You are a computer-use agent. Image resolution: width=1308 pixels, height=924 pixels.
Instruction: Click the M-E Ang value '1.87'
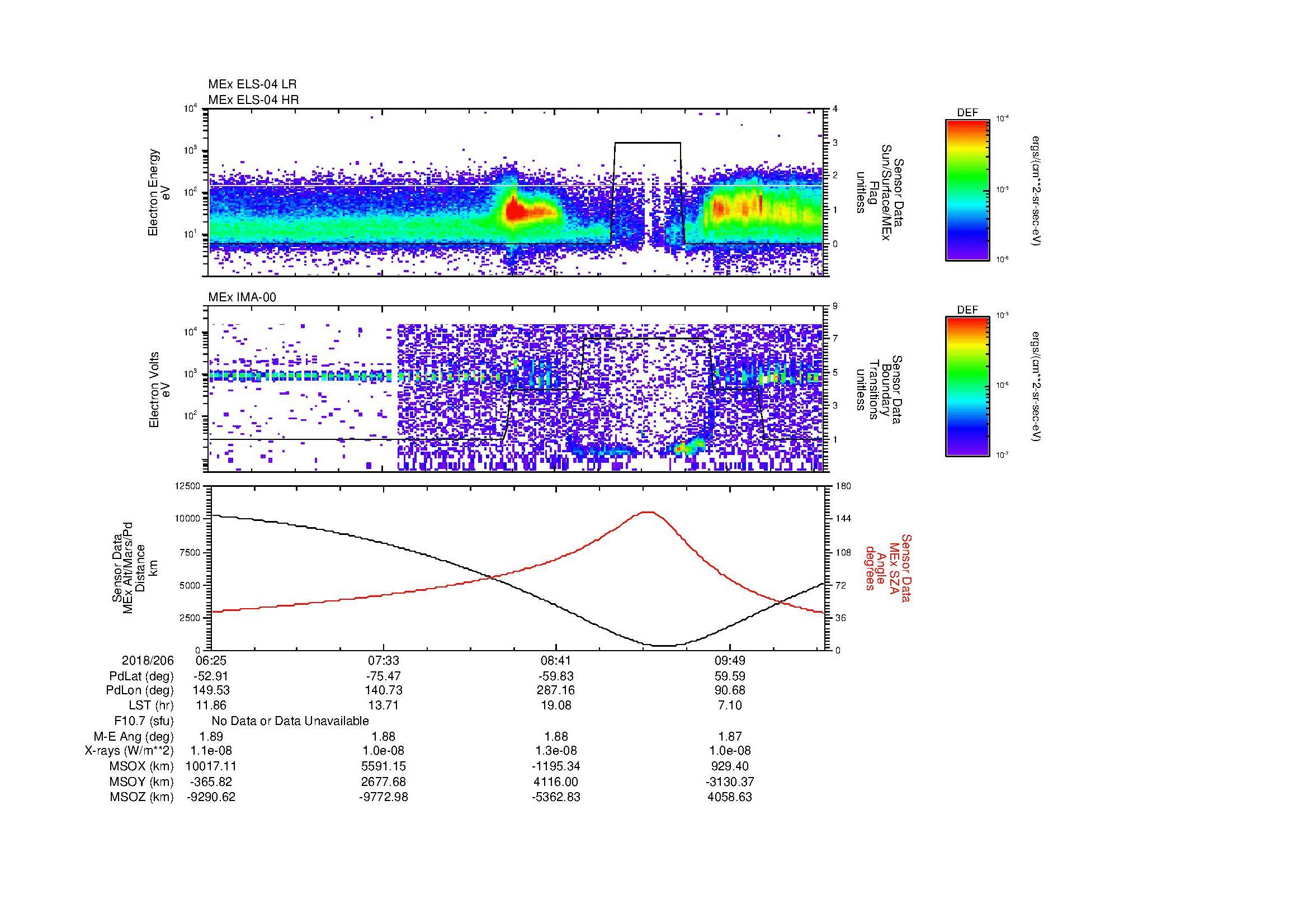pyautogui.click(x=730, y=736)
